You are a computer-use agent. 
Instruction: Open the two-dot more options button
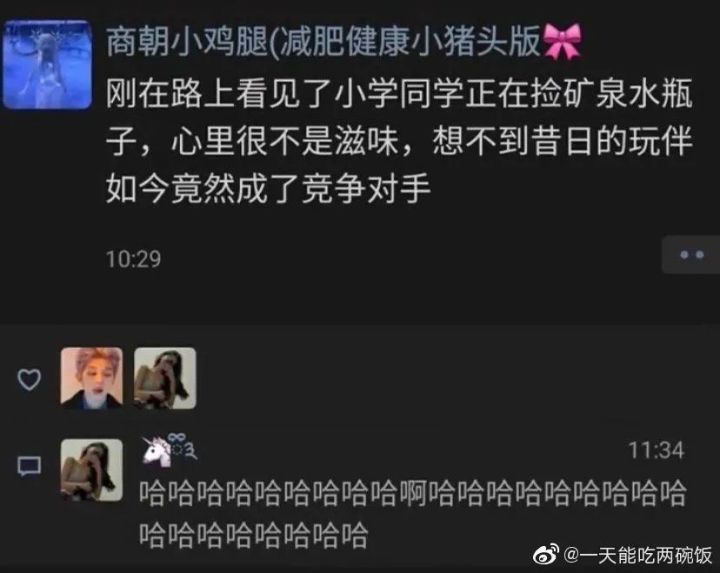coord(691,255)
